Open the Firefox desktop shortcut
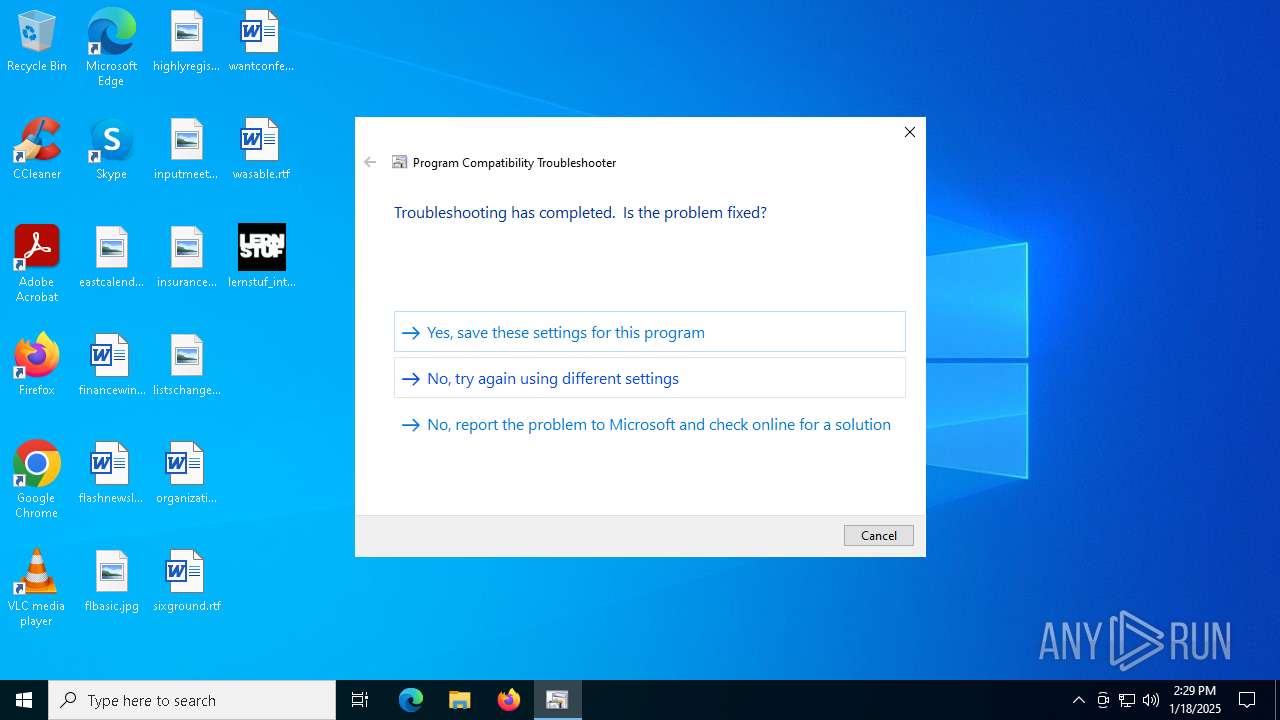The width and height of the screenshot is (1280, 720). pos(37,366)
